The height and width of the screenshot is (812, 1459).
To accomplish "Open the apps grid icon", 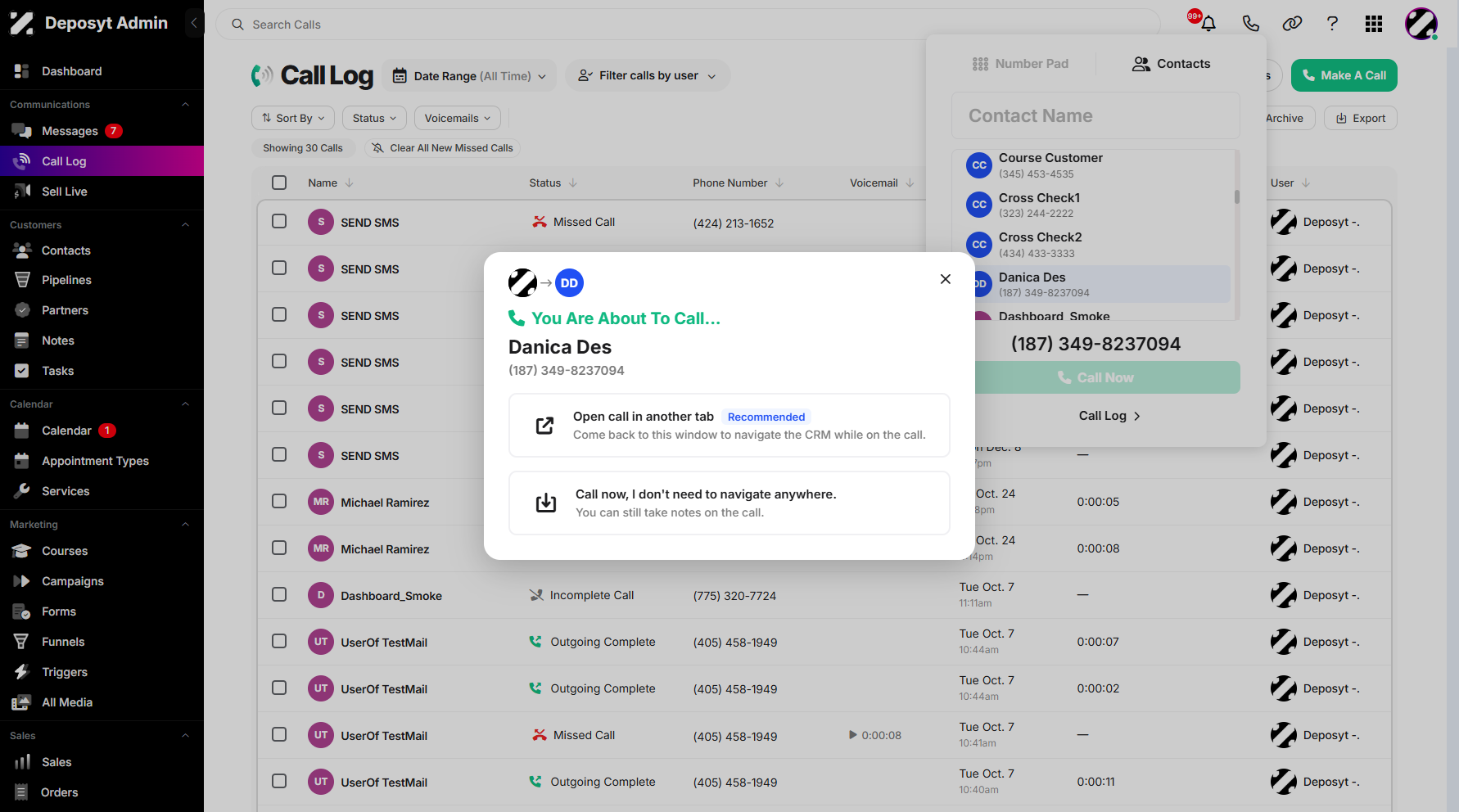I will pos(1374,24).
